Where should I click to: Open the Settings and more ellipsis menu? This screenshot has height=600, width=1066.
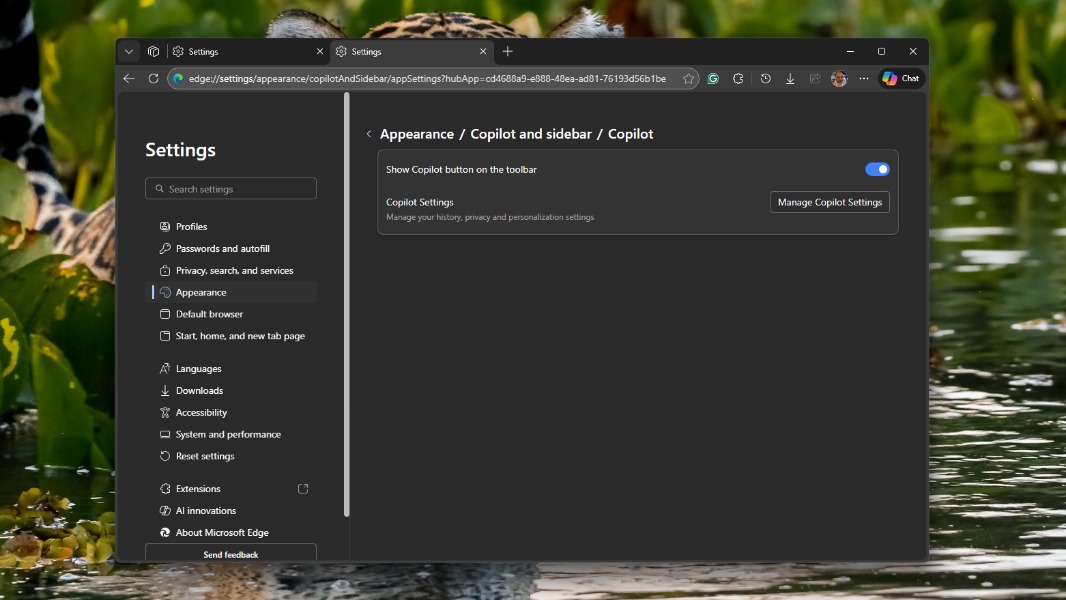coord(864,79)
